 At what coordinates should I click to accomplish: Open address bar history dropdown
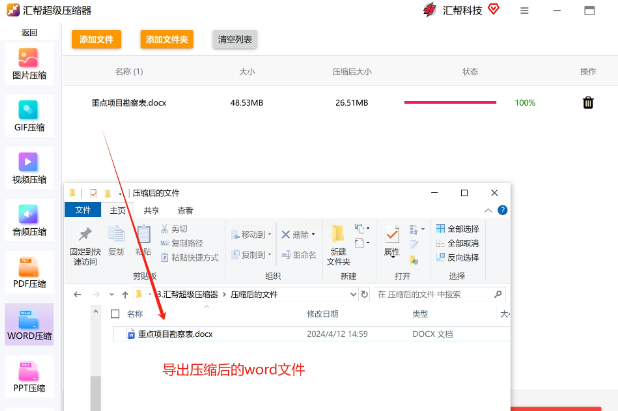pyautogui.click(x=353, y=294)
